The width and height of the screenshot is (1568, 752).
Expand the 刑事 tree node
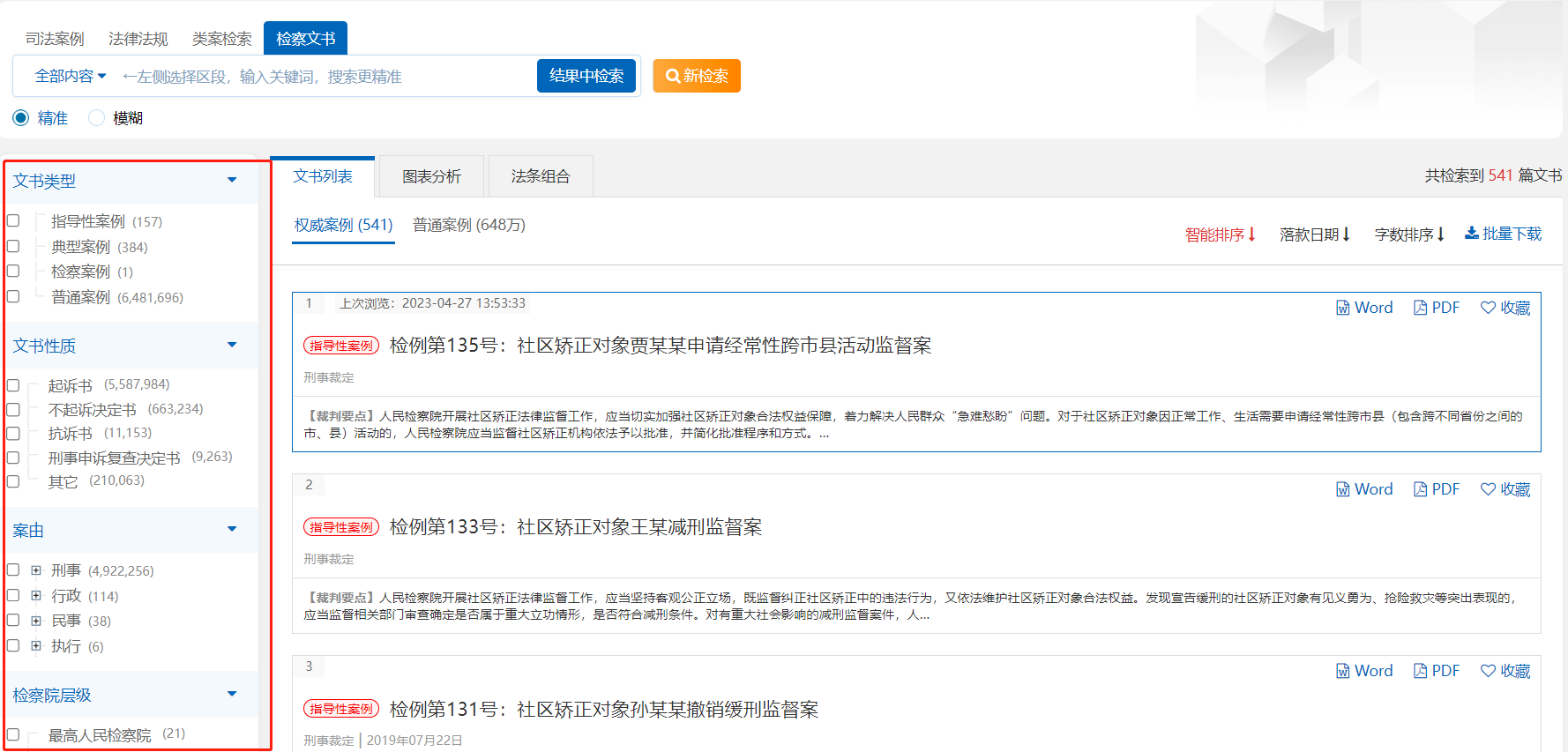[x=36, y=570]
